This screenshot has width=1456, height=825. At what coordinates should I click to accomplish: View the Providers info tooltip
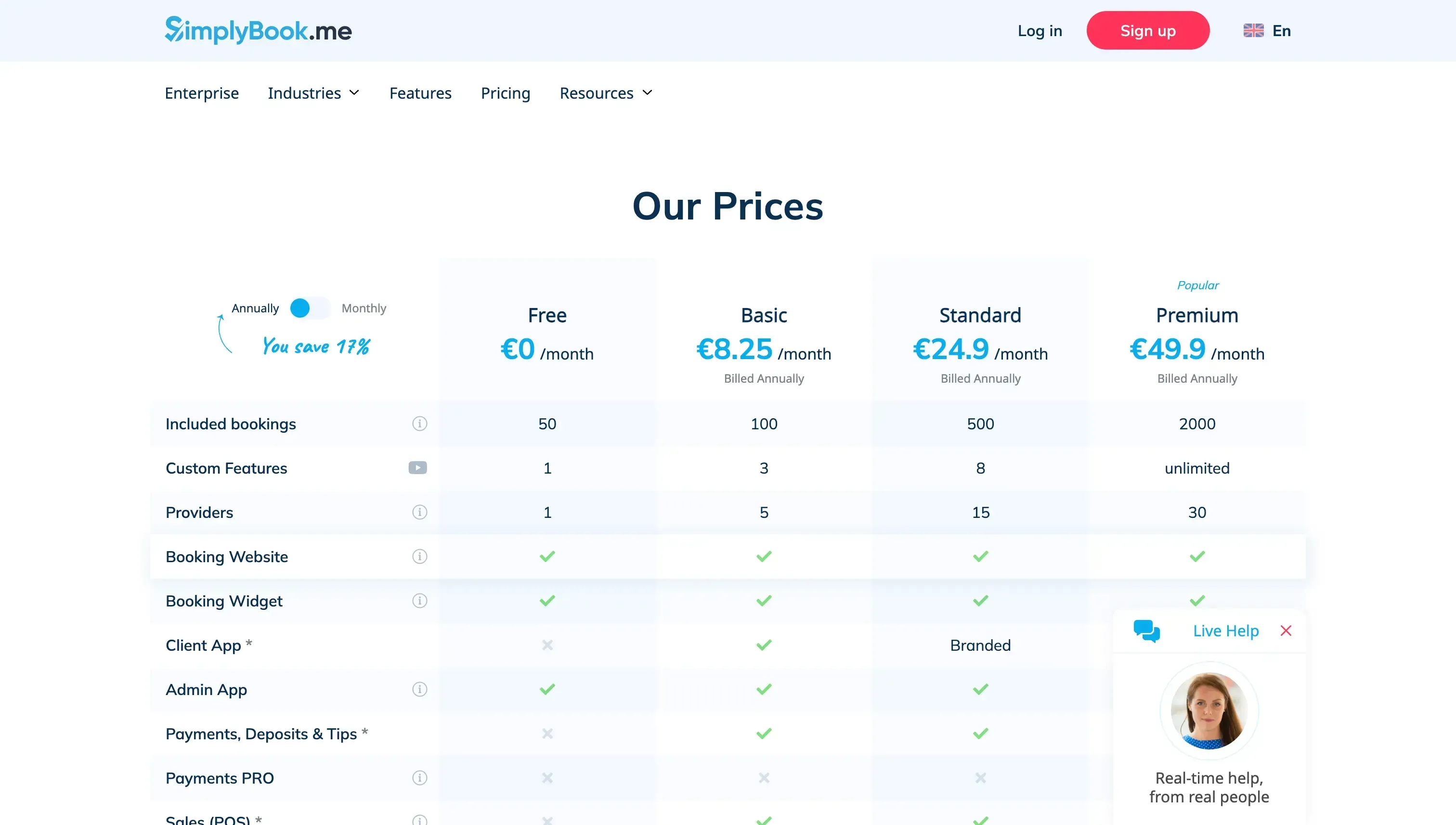point(419,512)
